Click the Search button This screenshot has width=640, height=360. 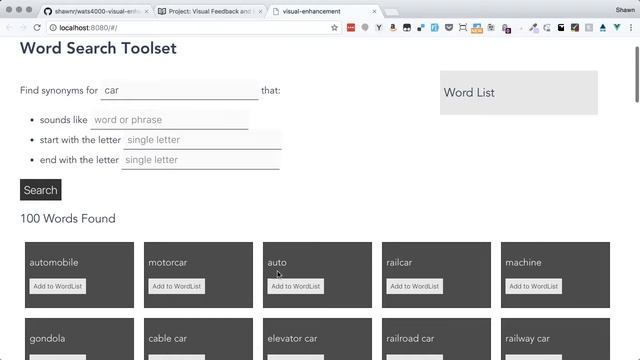pos(41,190)
